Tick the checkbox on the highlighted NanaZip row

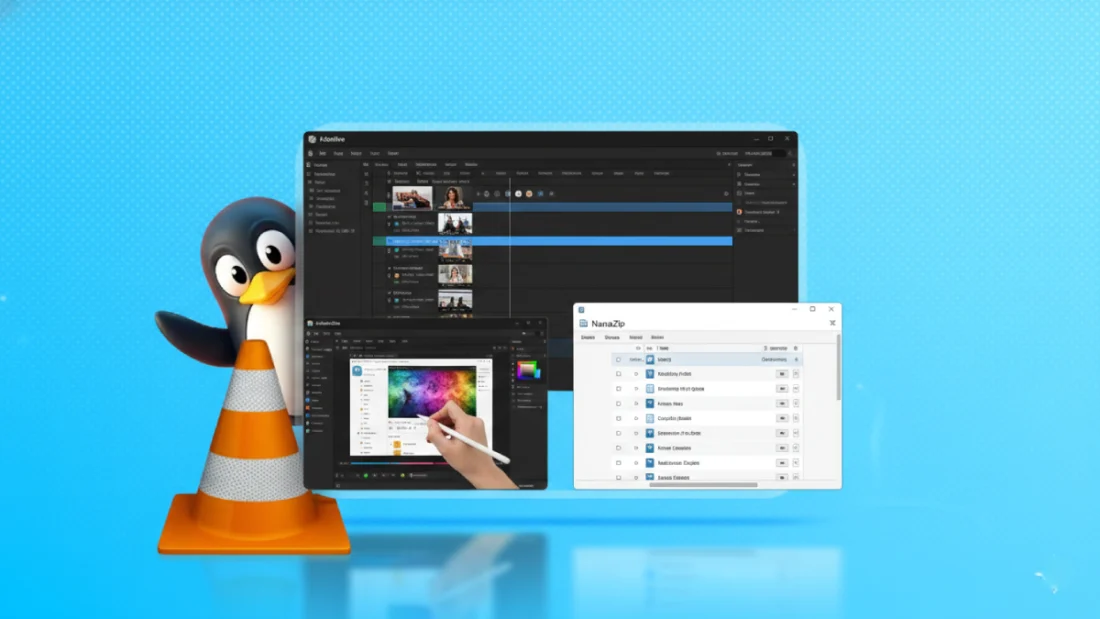(618, 359)
